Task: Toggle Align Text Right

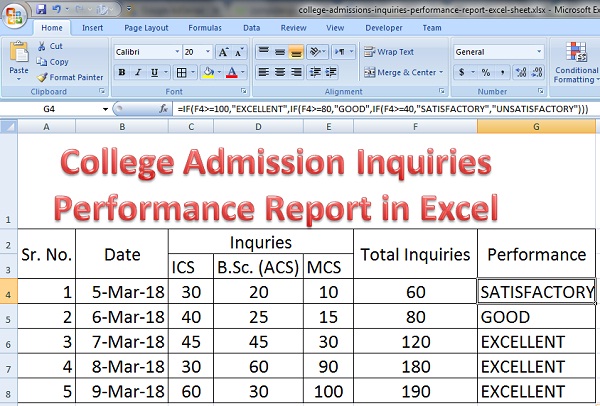Action: (x=296, y=72)
